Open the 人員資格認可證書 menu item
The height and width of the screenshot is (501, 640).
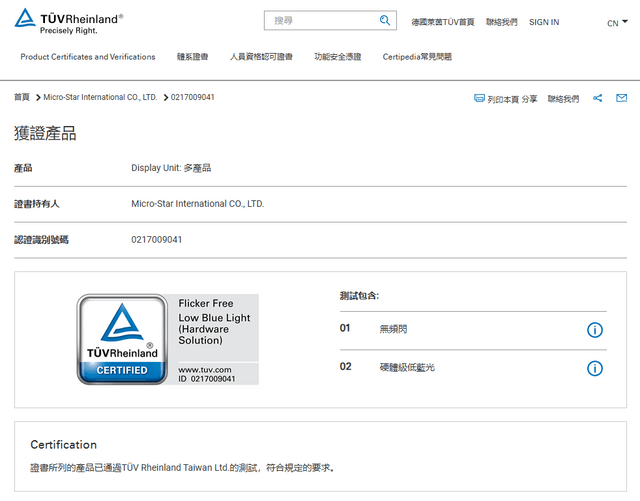(x=261, y=57)
